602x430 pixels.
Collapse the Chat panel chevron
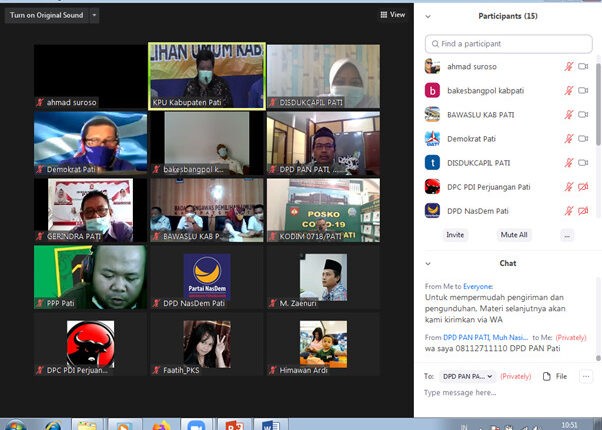(x=429, y=263)
